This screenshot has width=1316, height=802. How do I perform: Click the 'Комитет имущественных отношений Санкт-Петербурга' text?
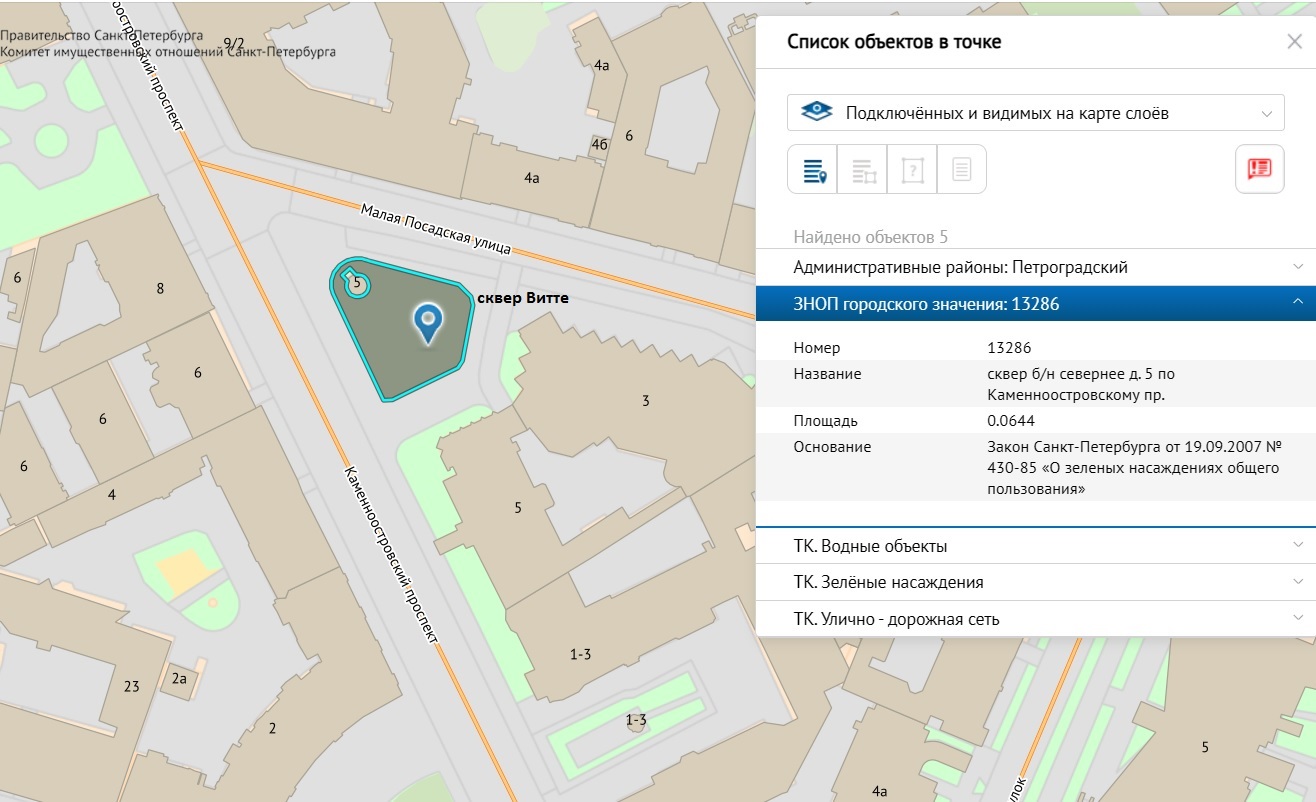coord(168,51)
